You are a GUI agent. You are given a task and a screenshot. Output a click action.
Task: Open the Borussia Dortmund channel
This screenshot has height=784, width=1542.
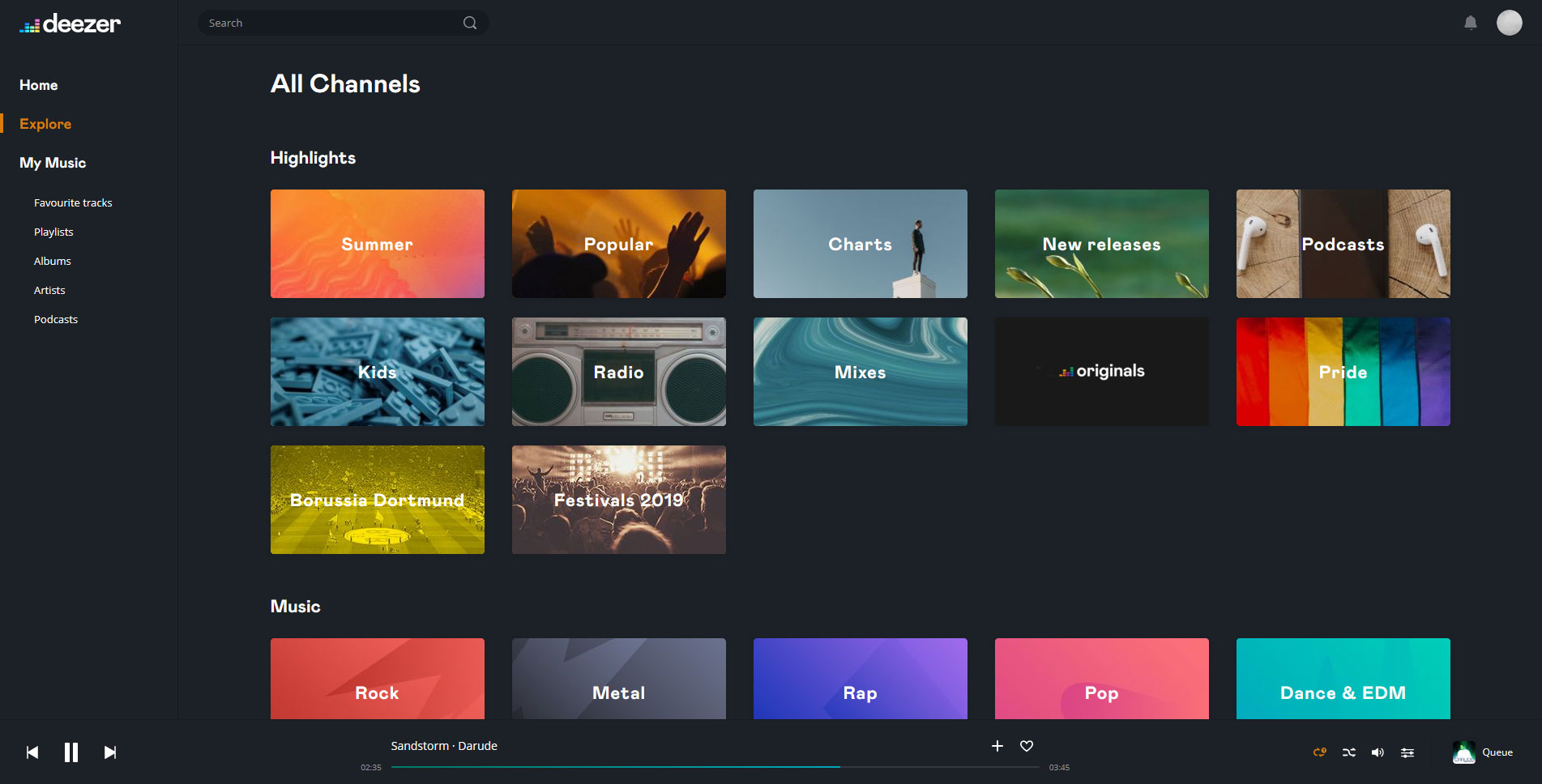click(x=377, y=500)
